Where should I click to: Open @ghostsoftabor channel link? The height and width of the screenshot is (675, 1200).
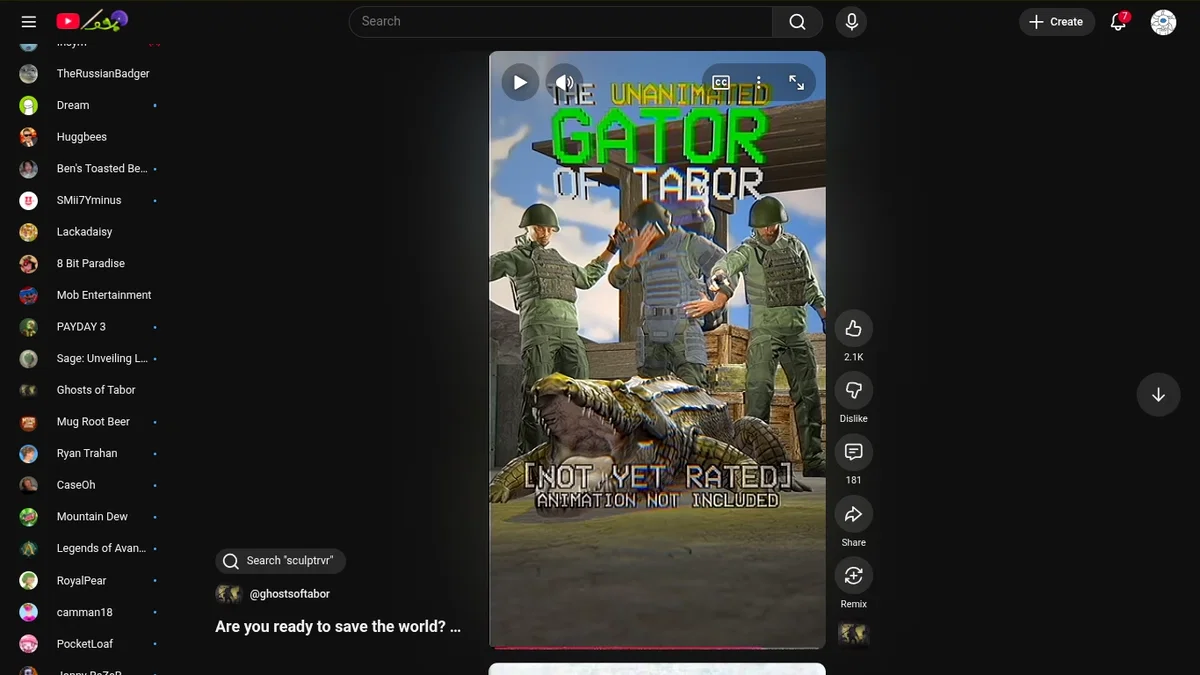[x=289, y=594]
